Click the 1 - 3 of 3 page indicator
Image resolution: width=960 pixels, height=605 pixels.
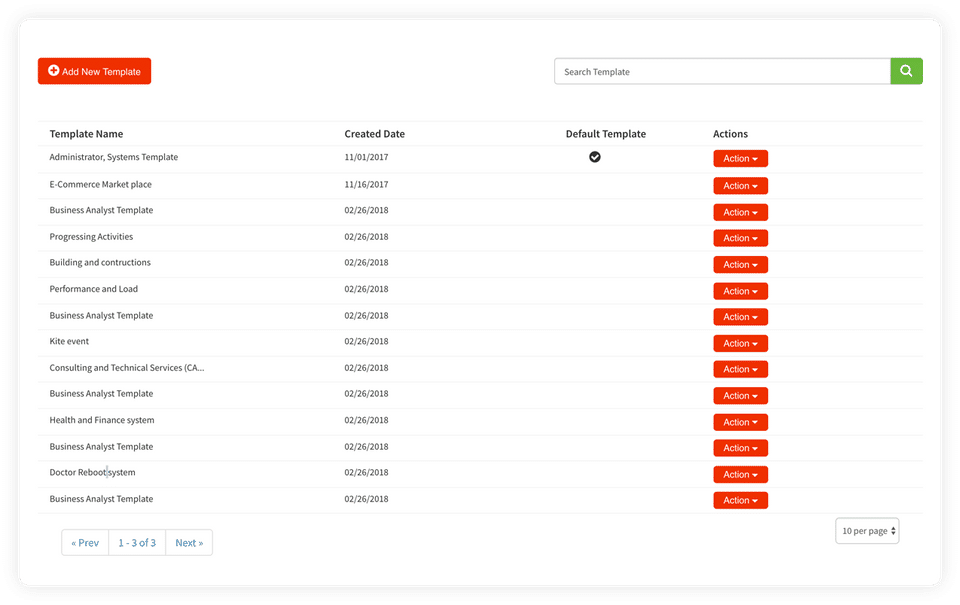pos(137,543)
